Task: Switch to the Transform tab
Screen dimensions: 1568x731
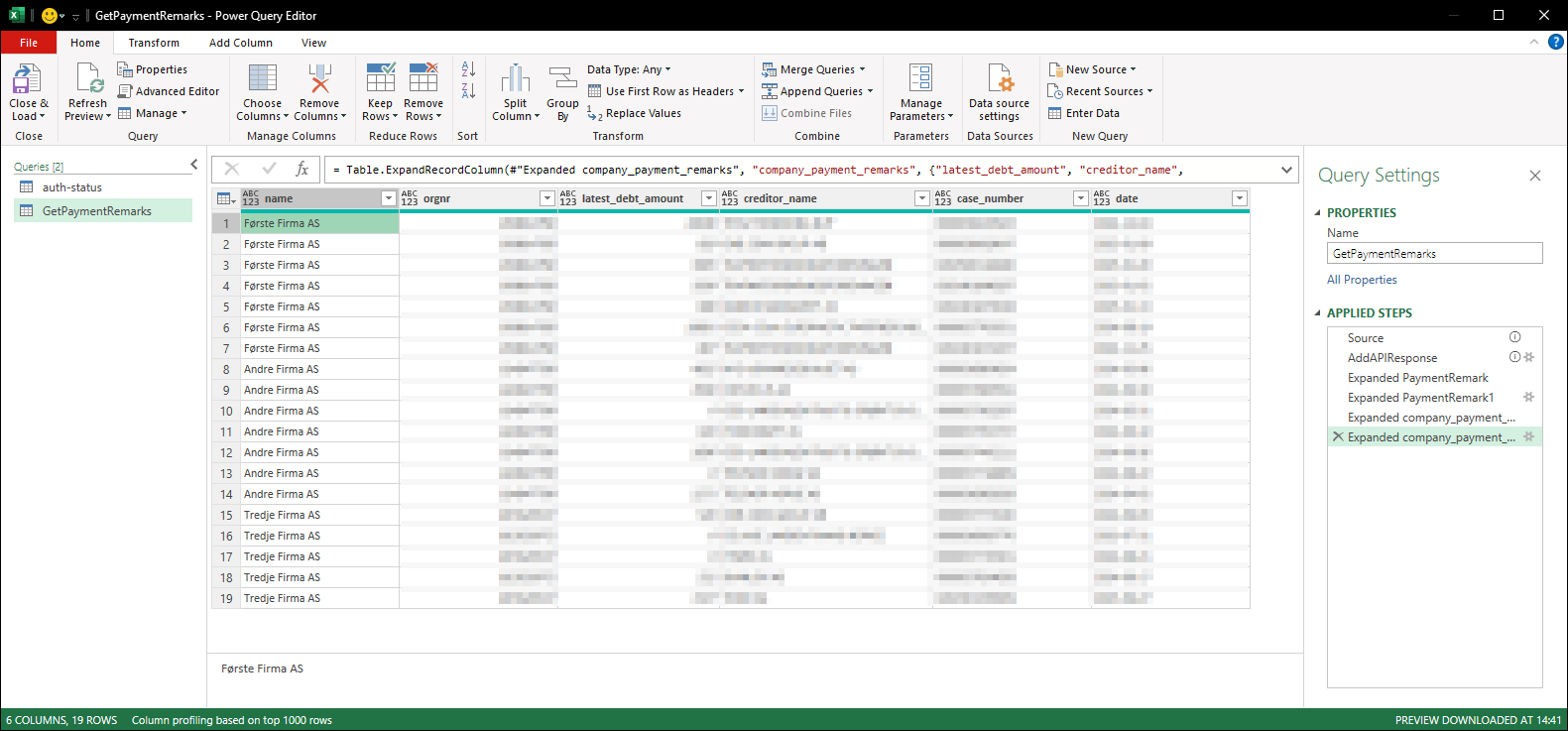Action: (154, 43)
